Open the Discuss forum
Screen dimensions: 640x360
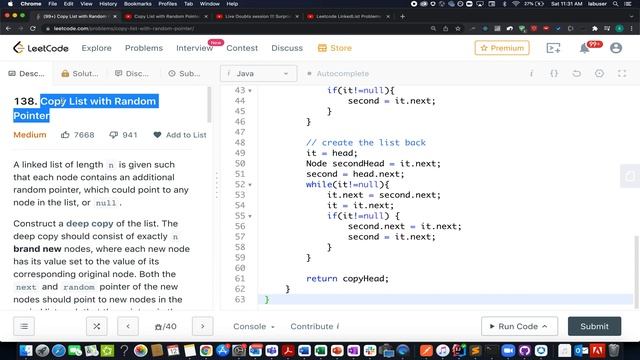point(287,48)
